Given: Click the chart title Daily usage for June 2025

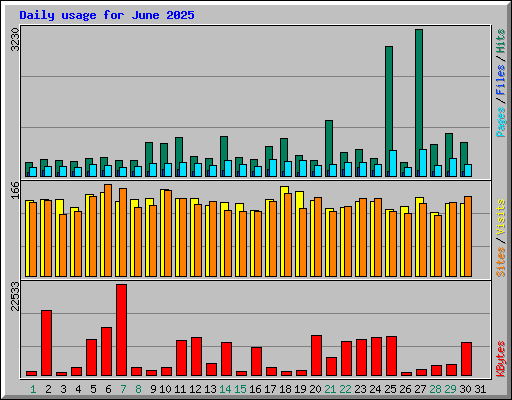Looking at the screenshot, I should pos(107,15).
